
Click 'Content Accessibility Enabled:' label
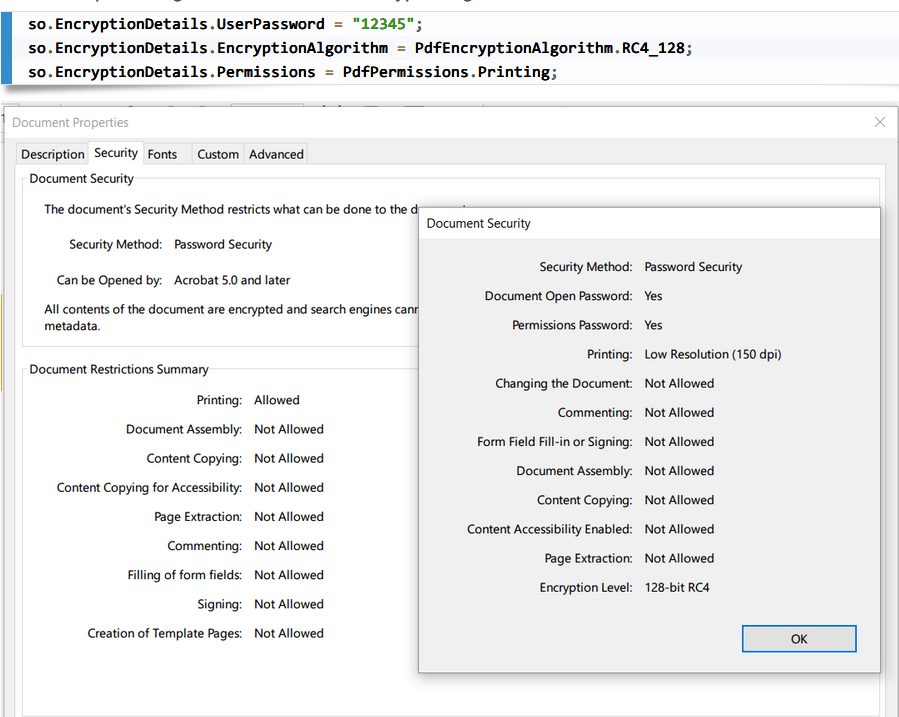coord(549,529)
